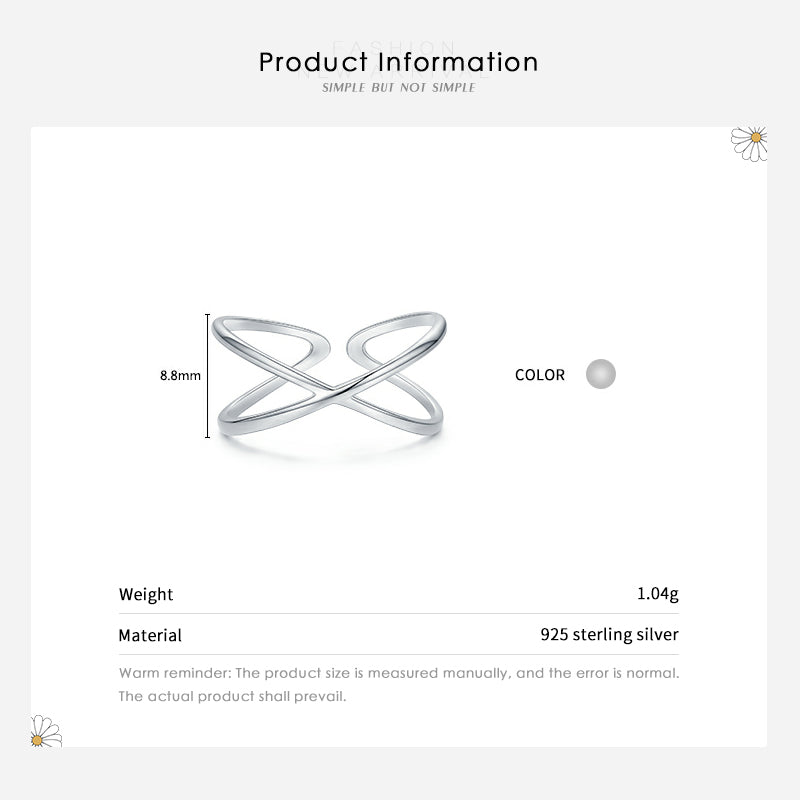Click the "Material" row label
This screenshot has height=800, width=800.
(x=150, y=635)
